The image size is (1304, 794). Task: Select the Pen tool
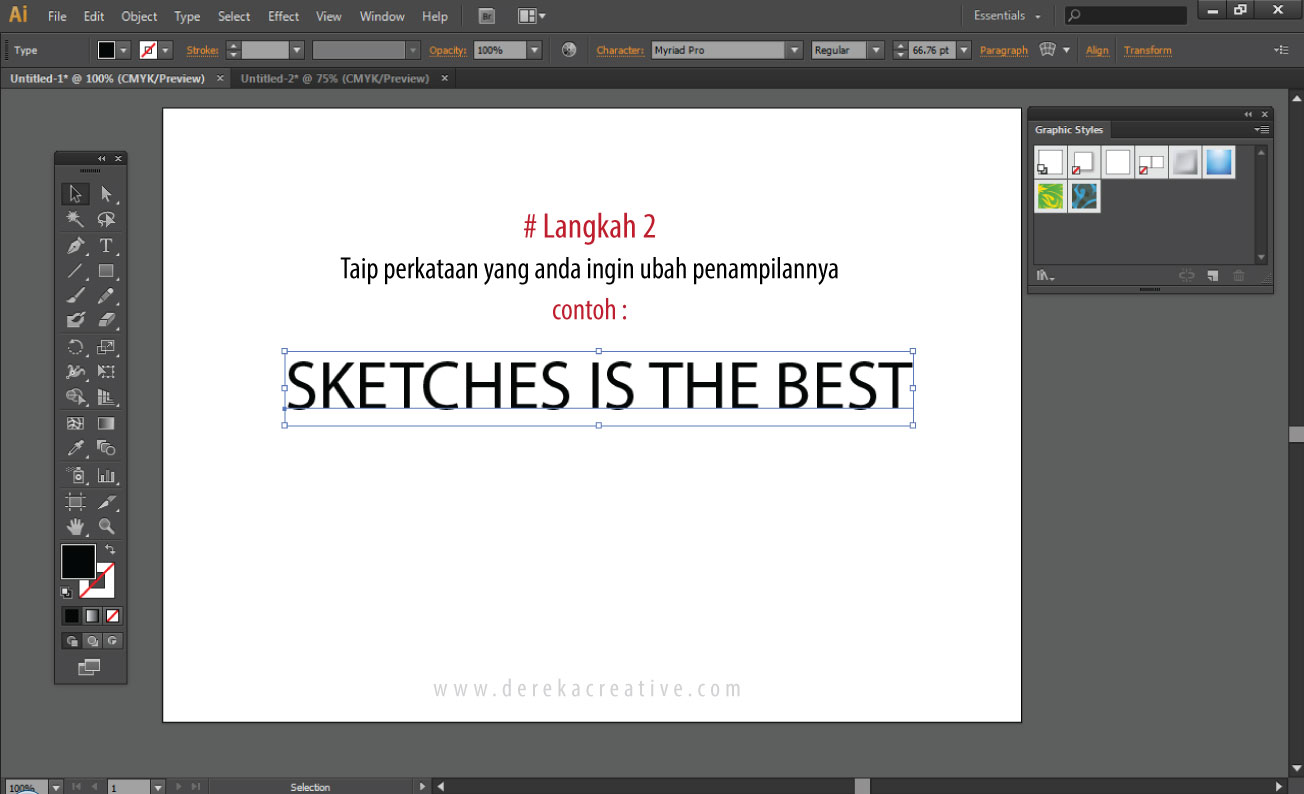point(75,246)
